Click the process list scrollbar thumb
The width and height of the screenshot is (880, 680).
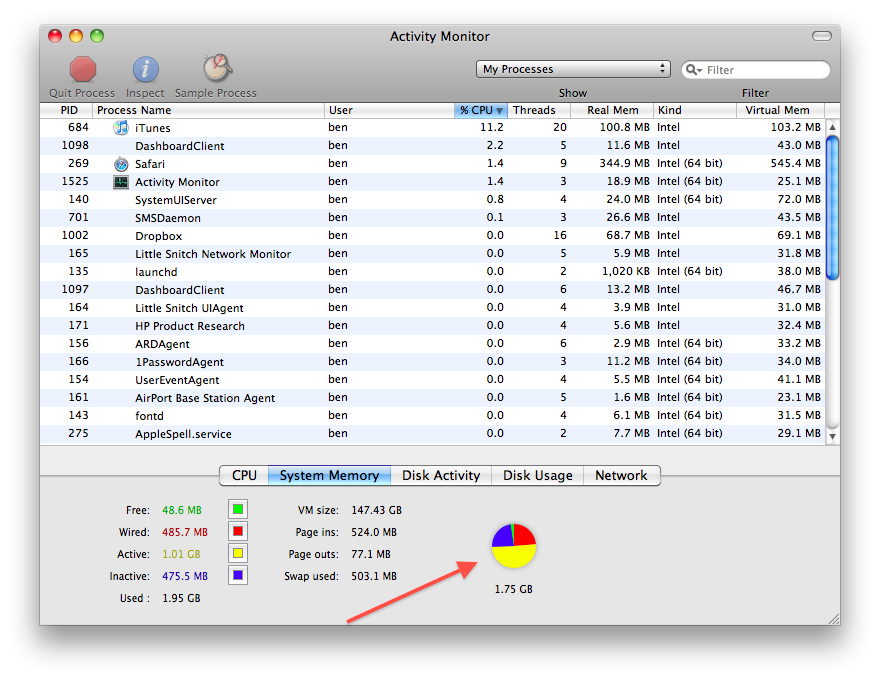(x=833, y=208)
